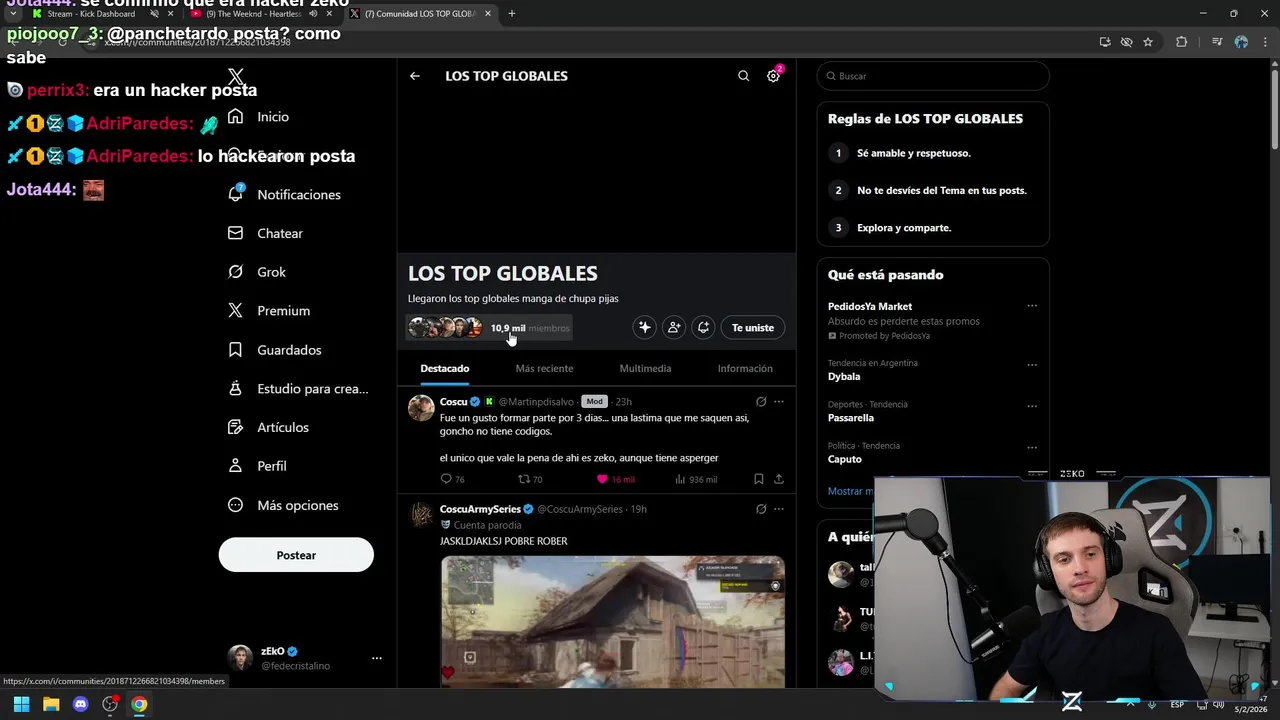The width and height of the screenshot is (1280, 720).
Task: Open the Chrome profile avatar
Action: pos(1241,42)
